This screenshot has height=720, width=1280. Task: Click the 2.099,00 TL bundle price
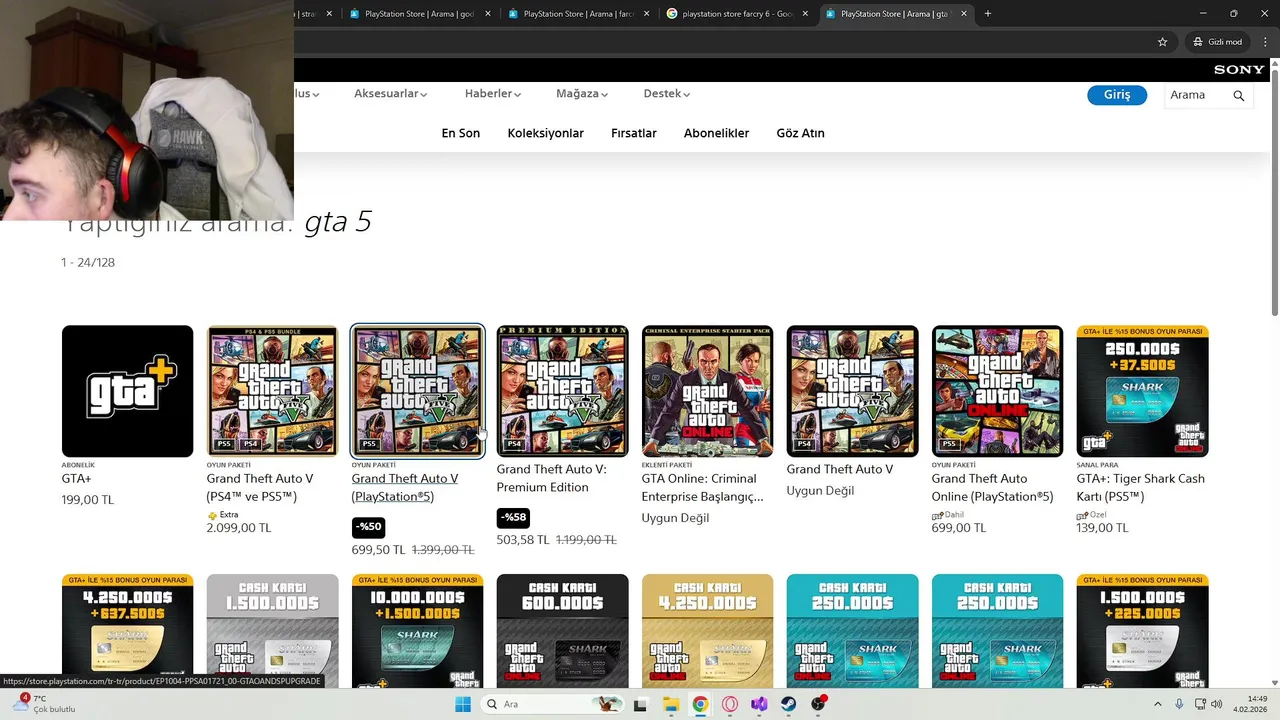click(239, 528)
